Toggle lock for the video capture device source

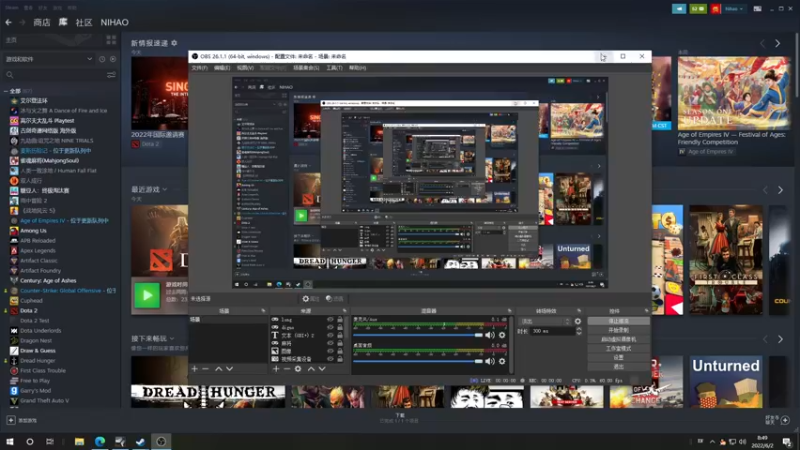(340, 359)
